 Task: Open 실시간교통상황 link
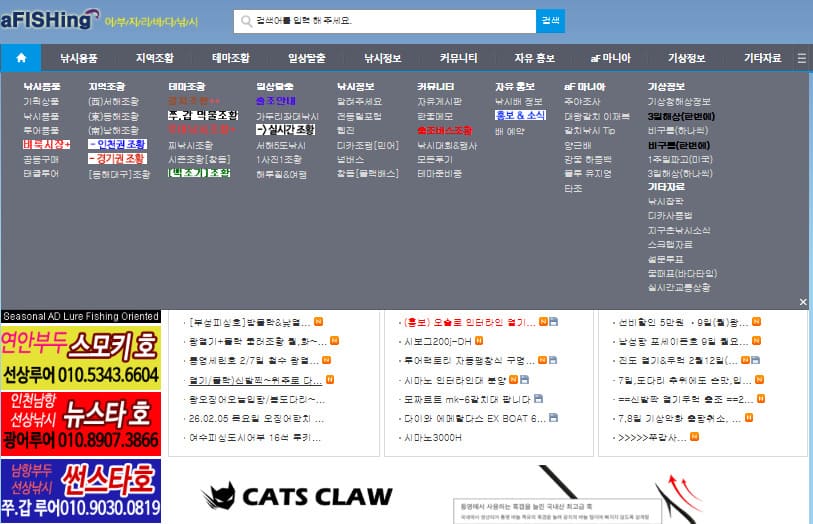click(x=679, y=287)
